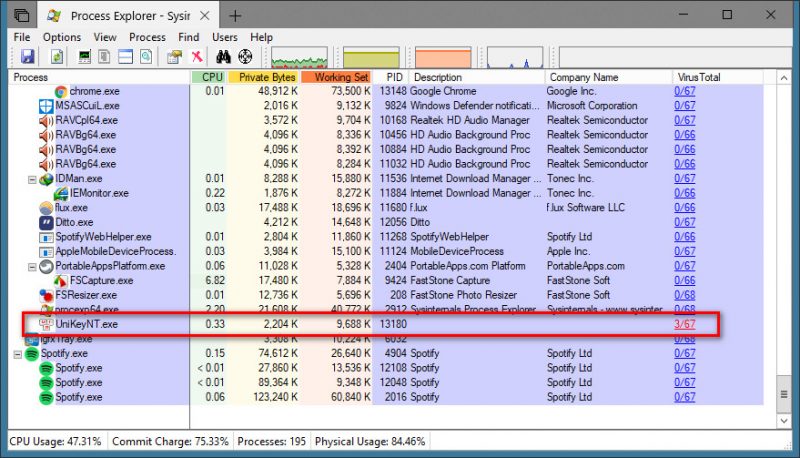
Task: Open the I/O activity graph in toolbar
Action: (x=515, y=57)
